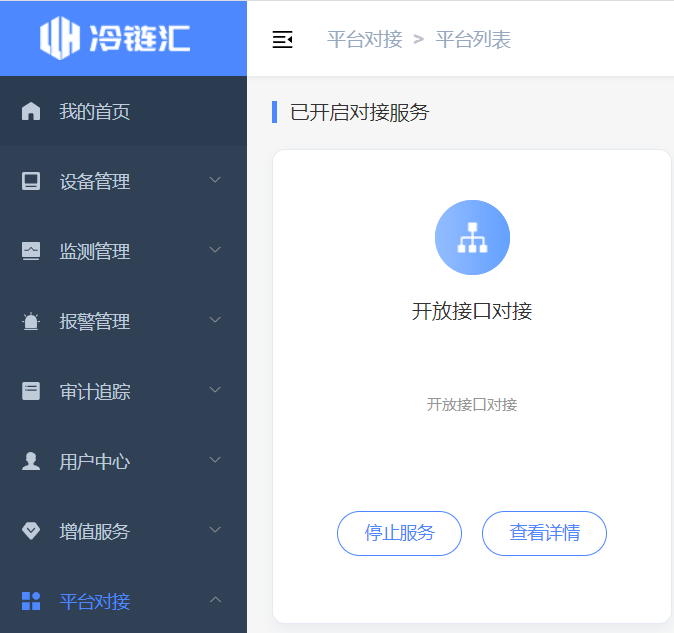Select the 平台对接 menu label

(x=95, y=601)
